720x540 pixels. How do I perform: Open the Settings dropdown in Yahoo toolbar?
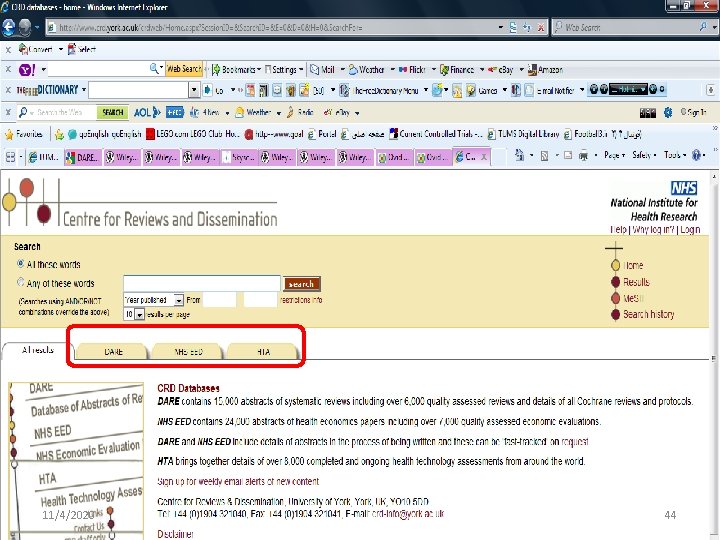point(284,69)
